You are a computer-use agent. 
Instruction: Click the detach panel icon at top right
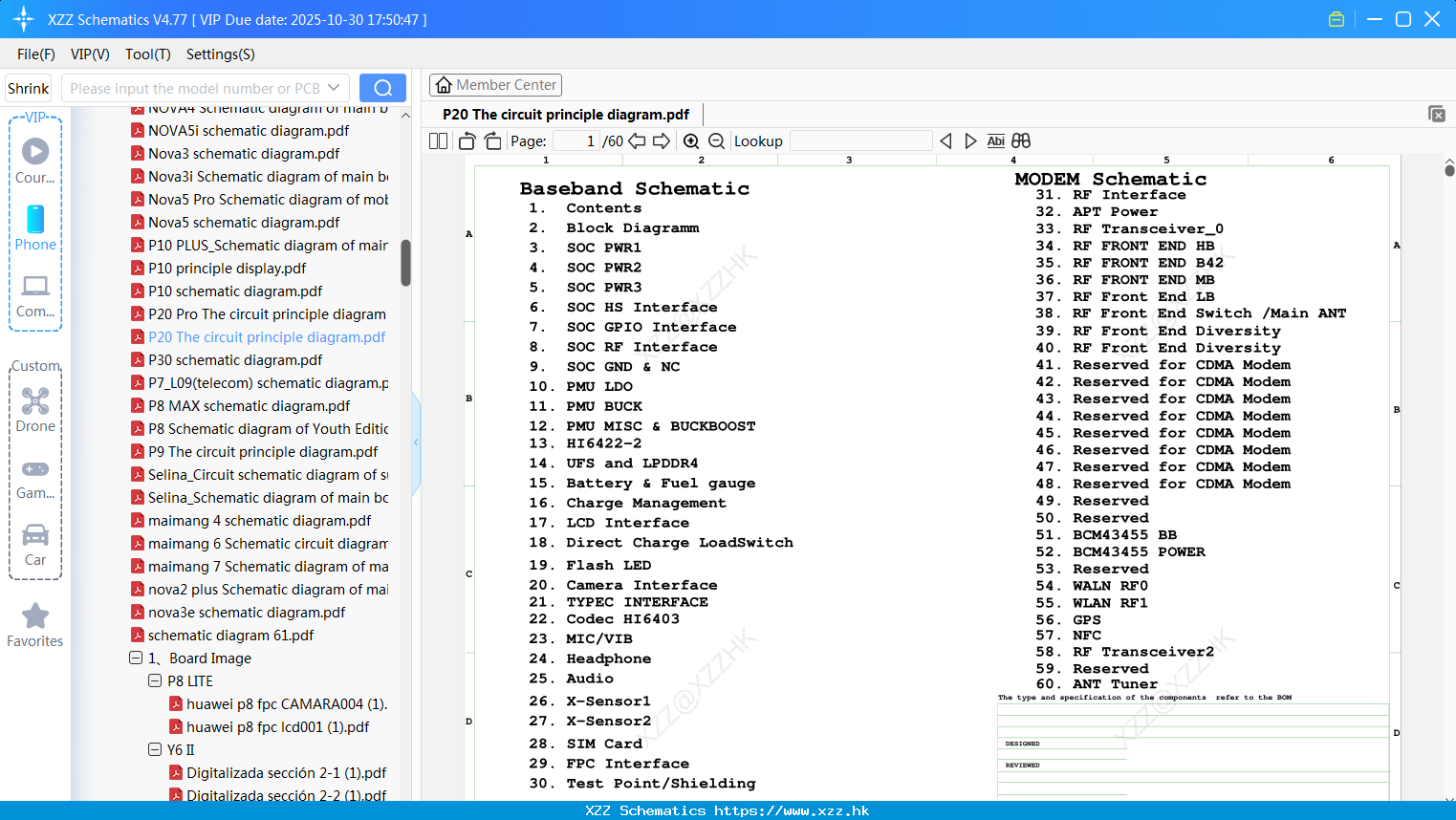(1437, 114)
